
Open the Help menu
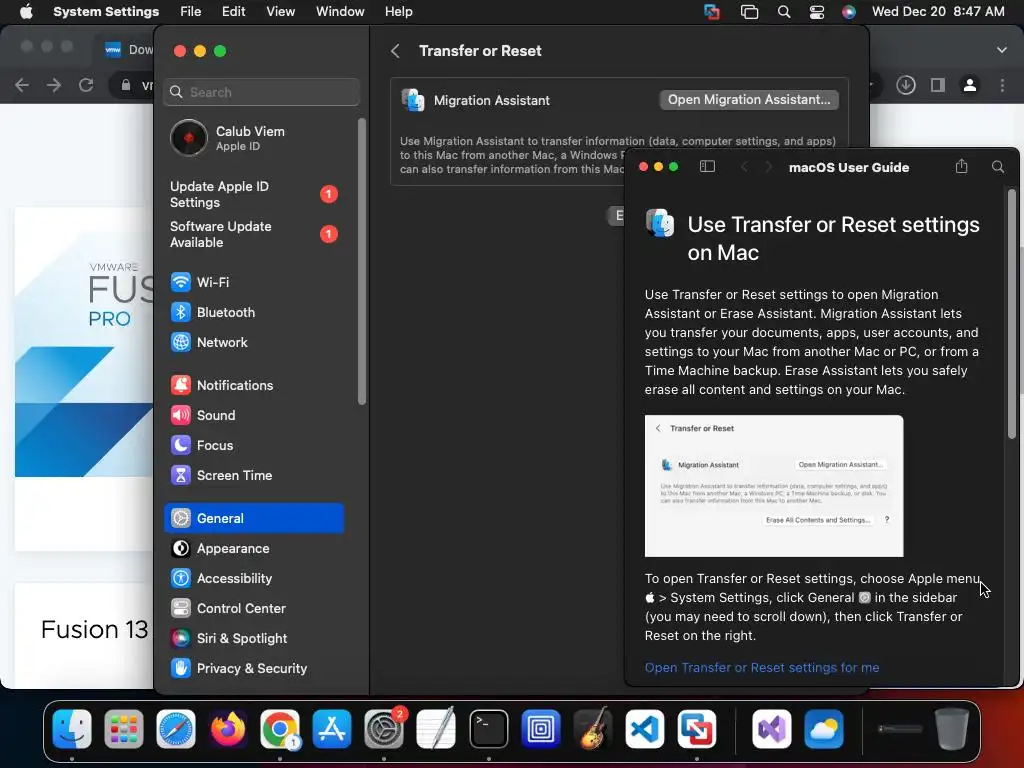click(398, 12)
